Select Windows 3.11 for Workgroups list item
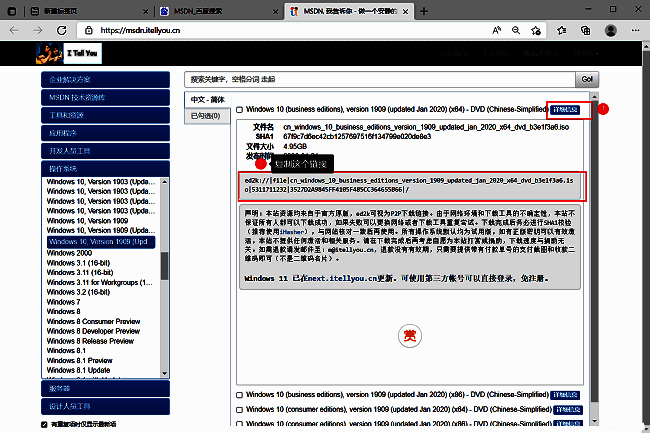 point(100,283)
